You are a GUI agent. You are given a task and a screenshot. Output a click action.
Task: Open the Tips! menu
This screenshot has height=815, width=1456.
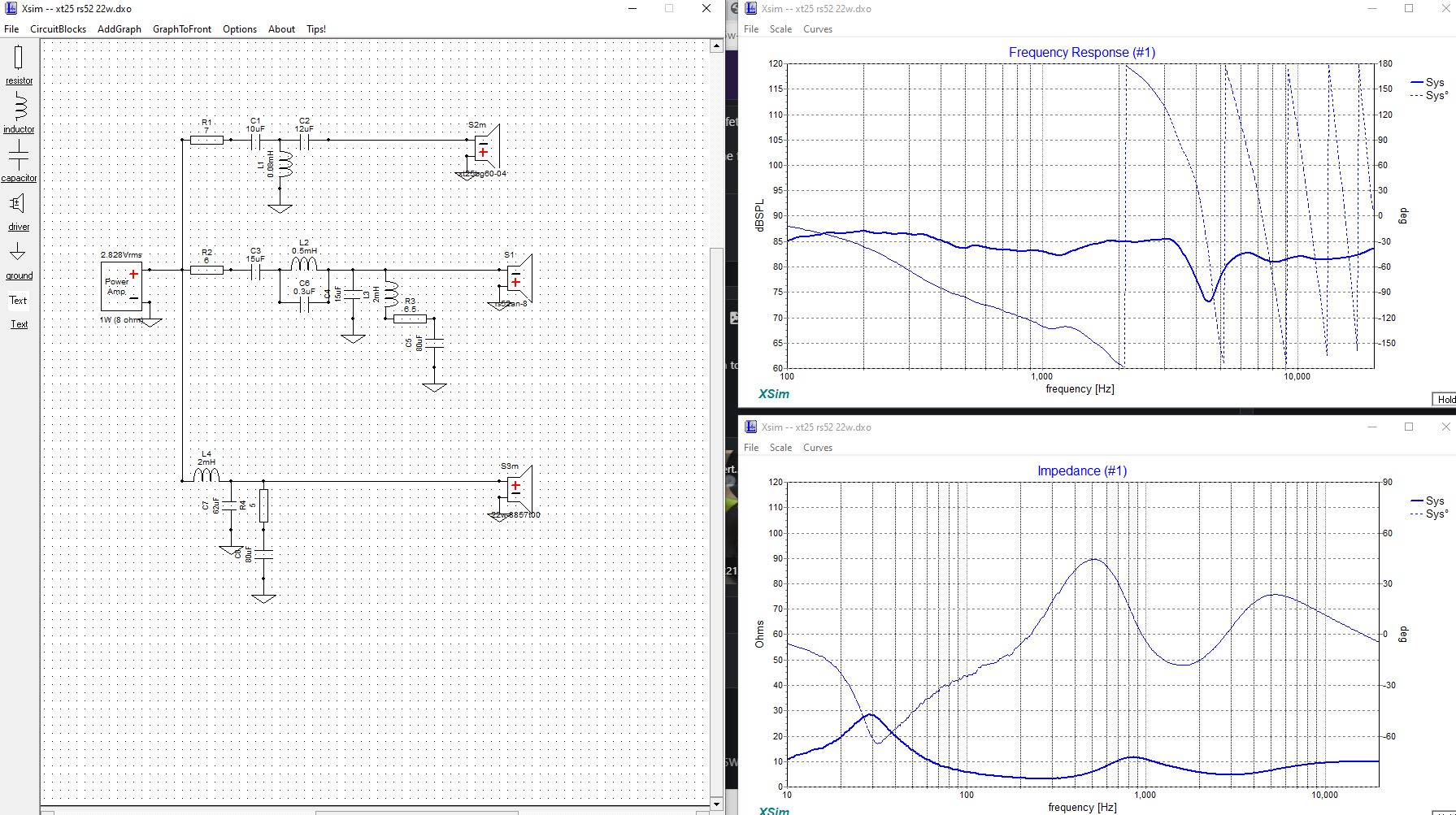coord(316,29)
